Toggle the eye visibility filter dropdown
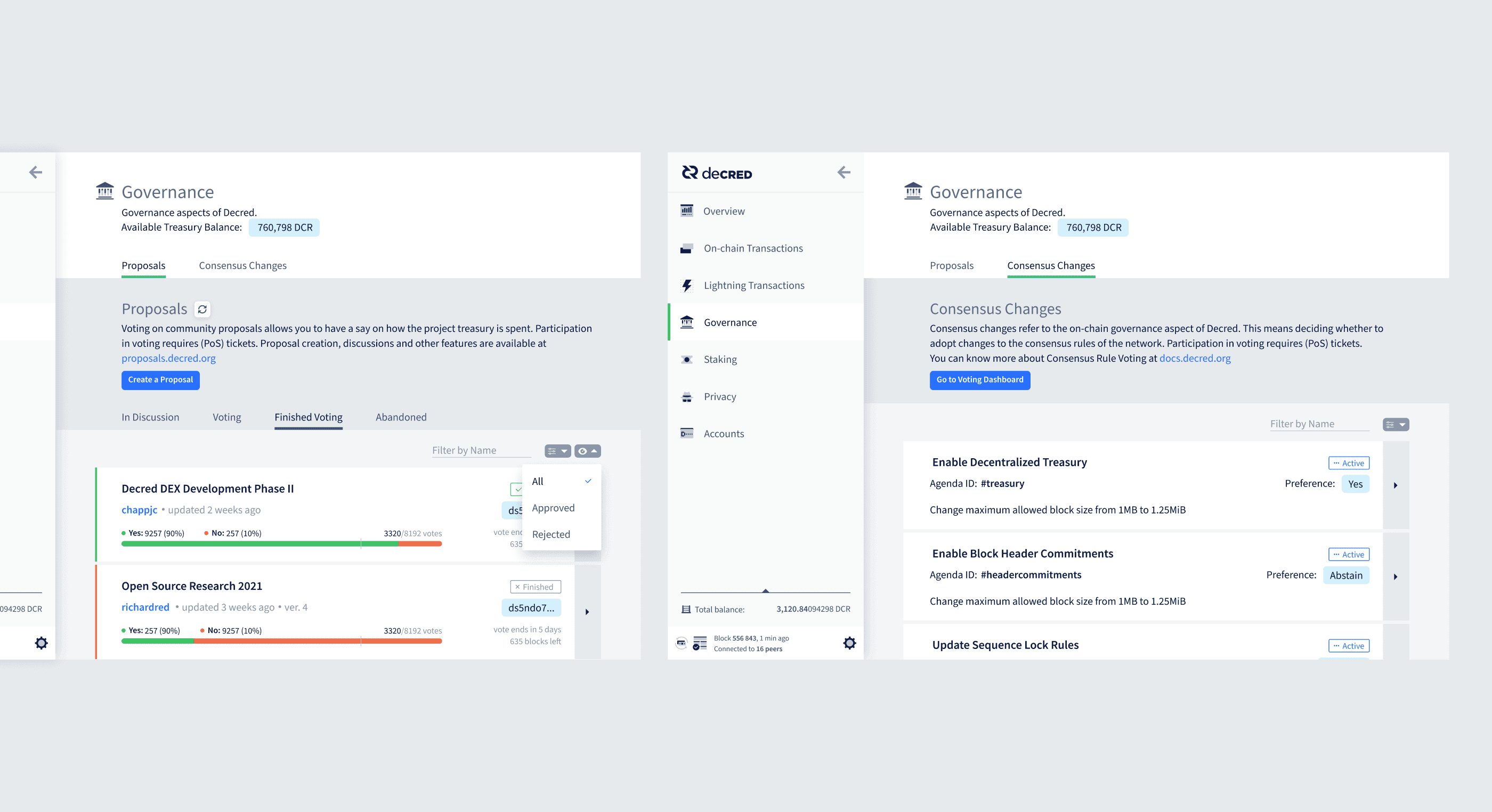Viewport: 1492px width, 812px height. [x=587, y=451]
